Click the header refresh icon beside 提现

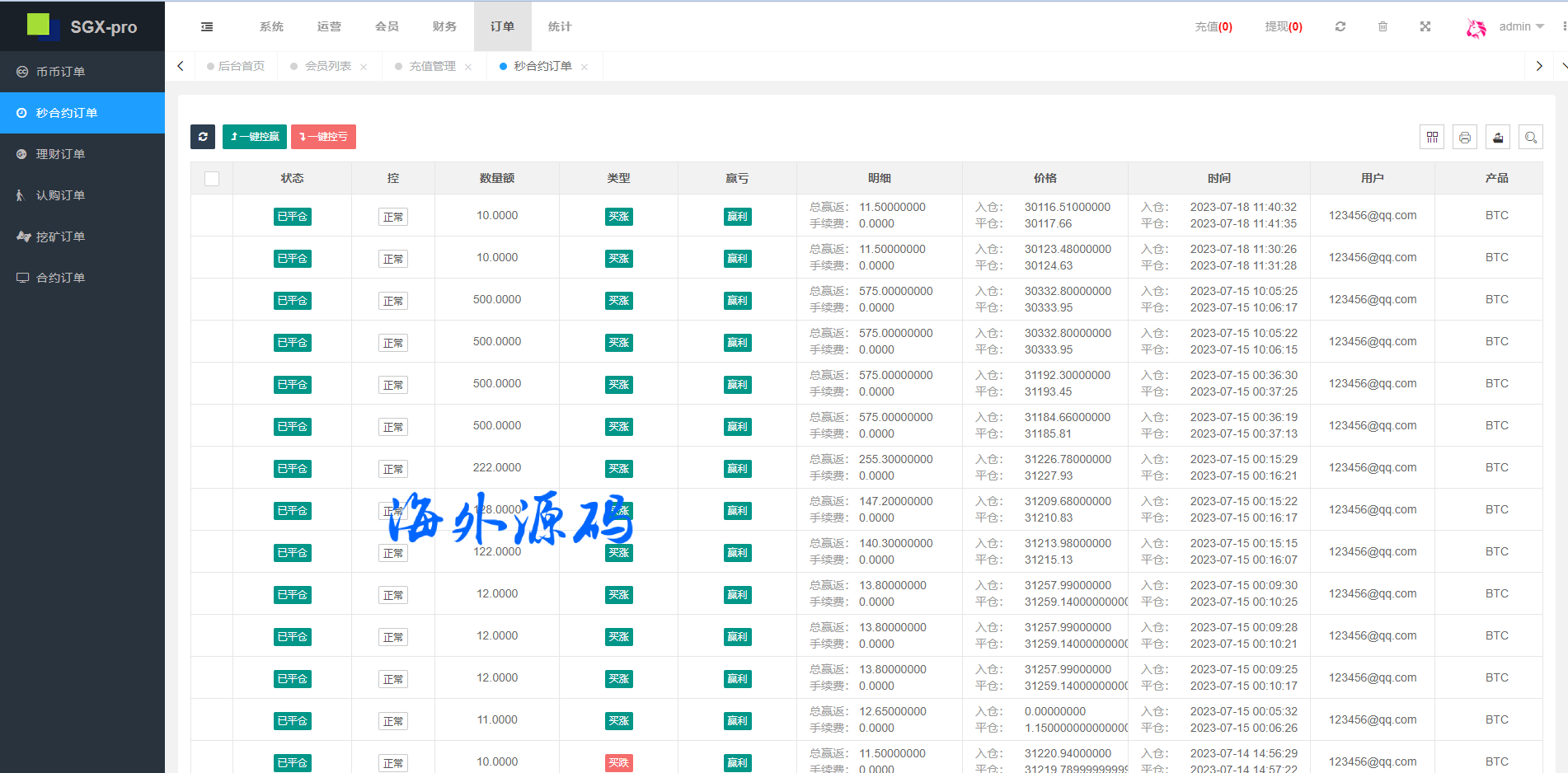point(1340,26)
